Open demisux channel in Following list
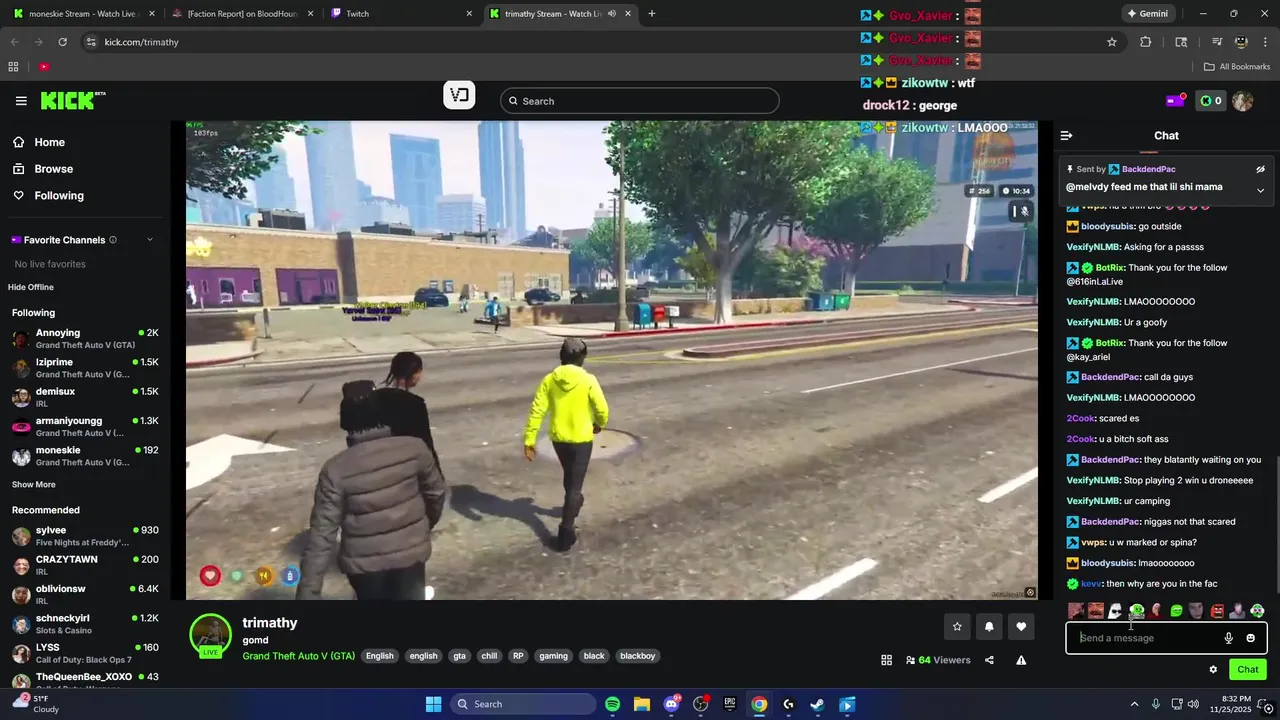 85,397
